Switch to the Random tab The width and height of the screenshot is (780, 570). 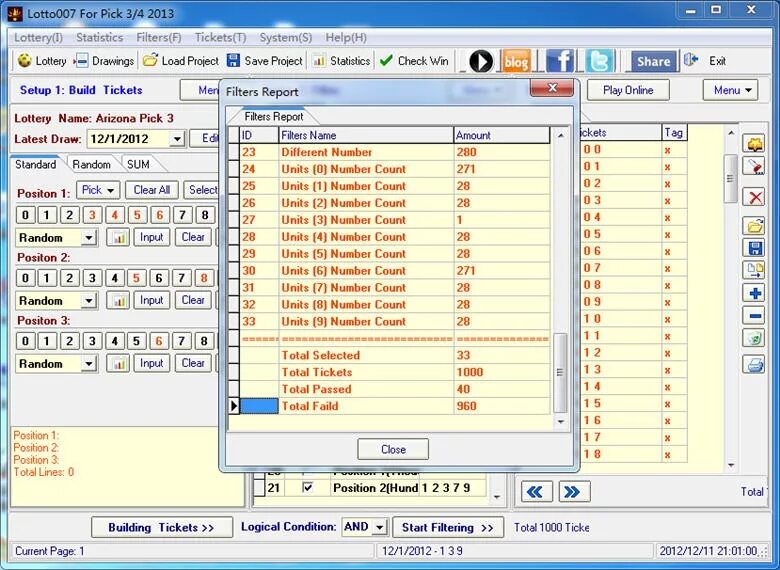[x=92, y=164]
